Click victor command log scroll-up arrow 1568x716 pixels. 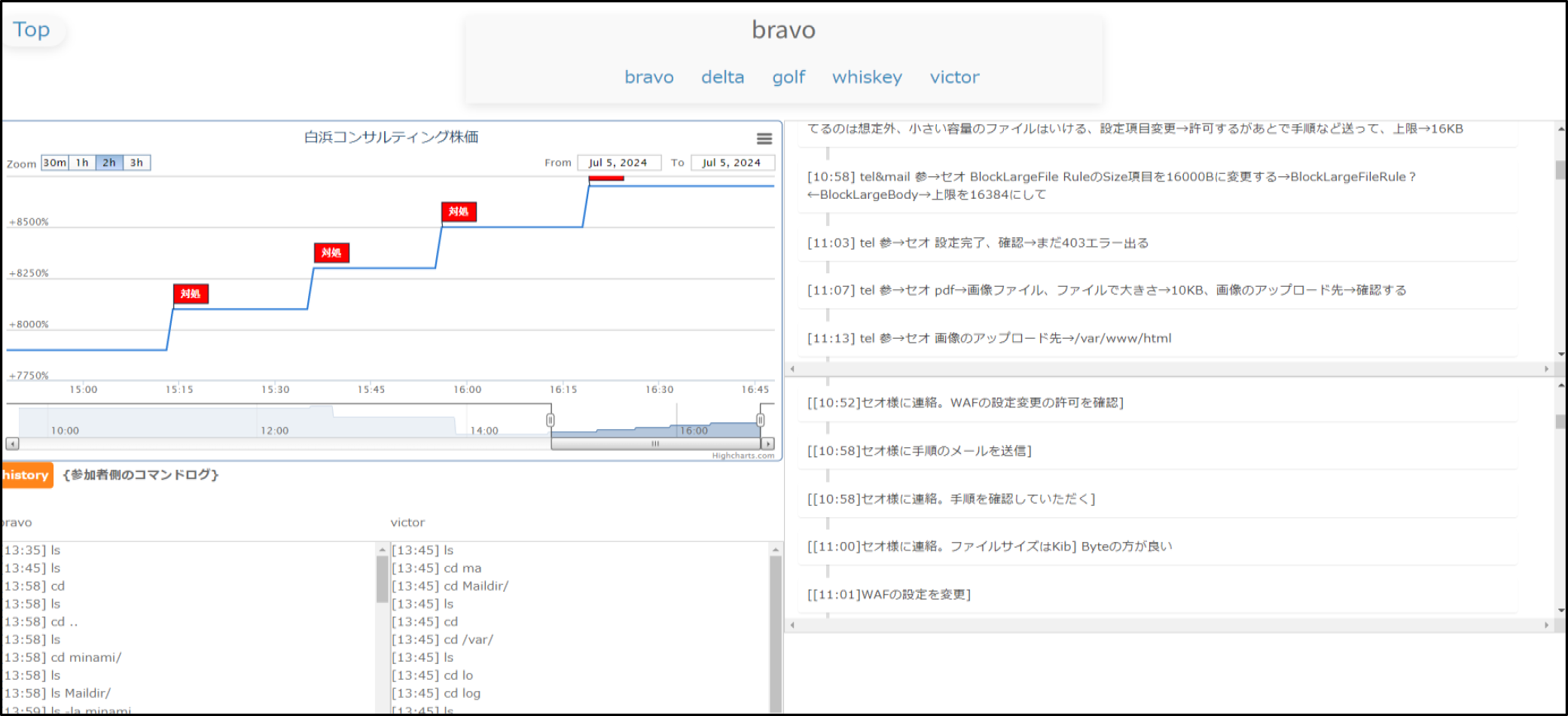coord(776,550)
